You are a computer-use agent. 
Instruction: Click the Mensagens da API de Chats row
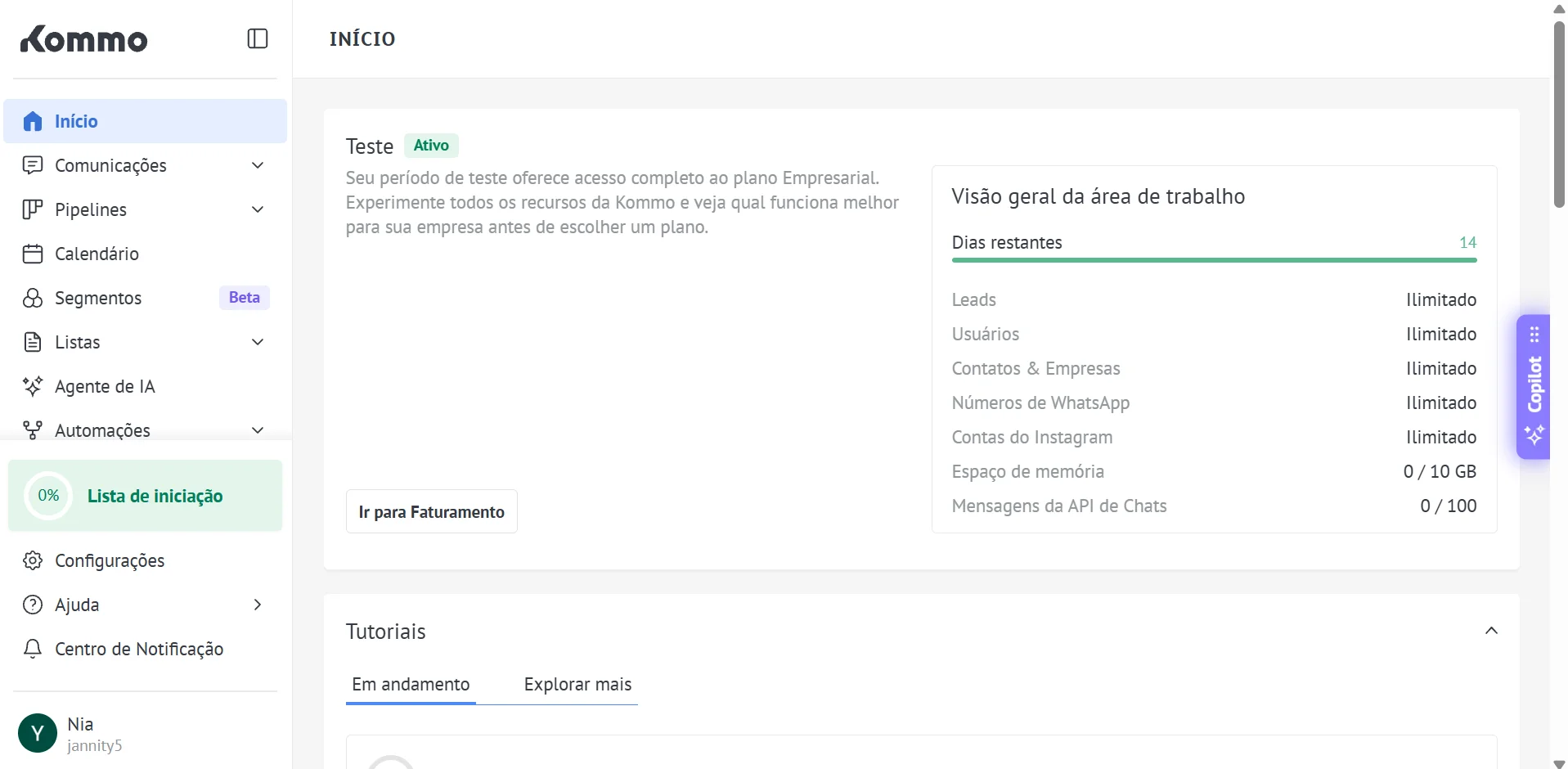[x=1214, y=506]
